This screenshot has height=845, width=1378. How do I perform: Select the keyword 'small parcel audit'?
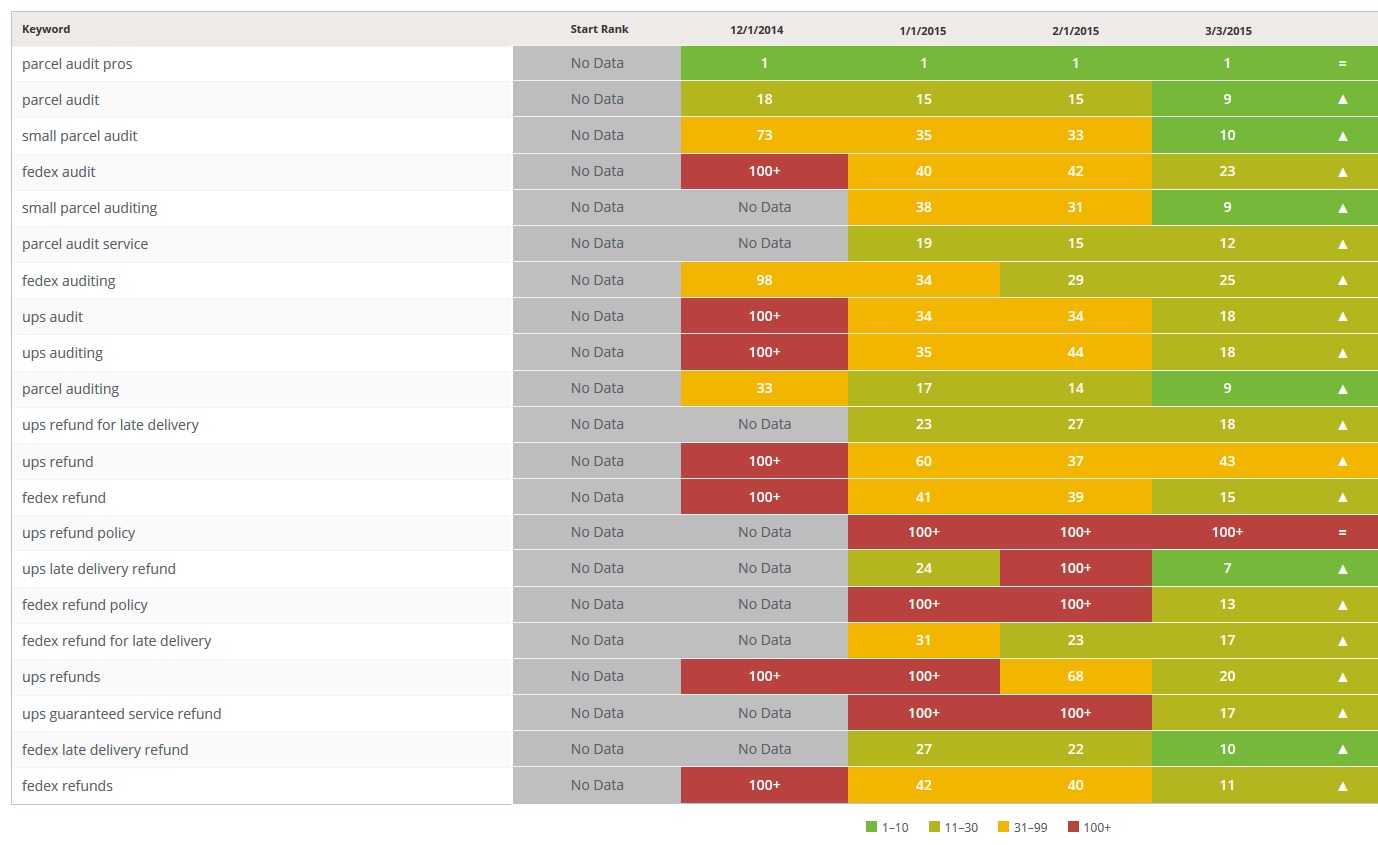pos(80,136)
